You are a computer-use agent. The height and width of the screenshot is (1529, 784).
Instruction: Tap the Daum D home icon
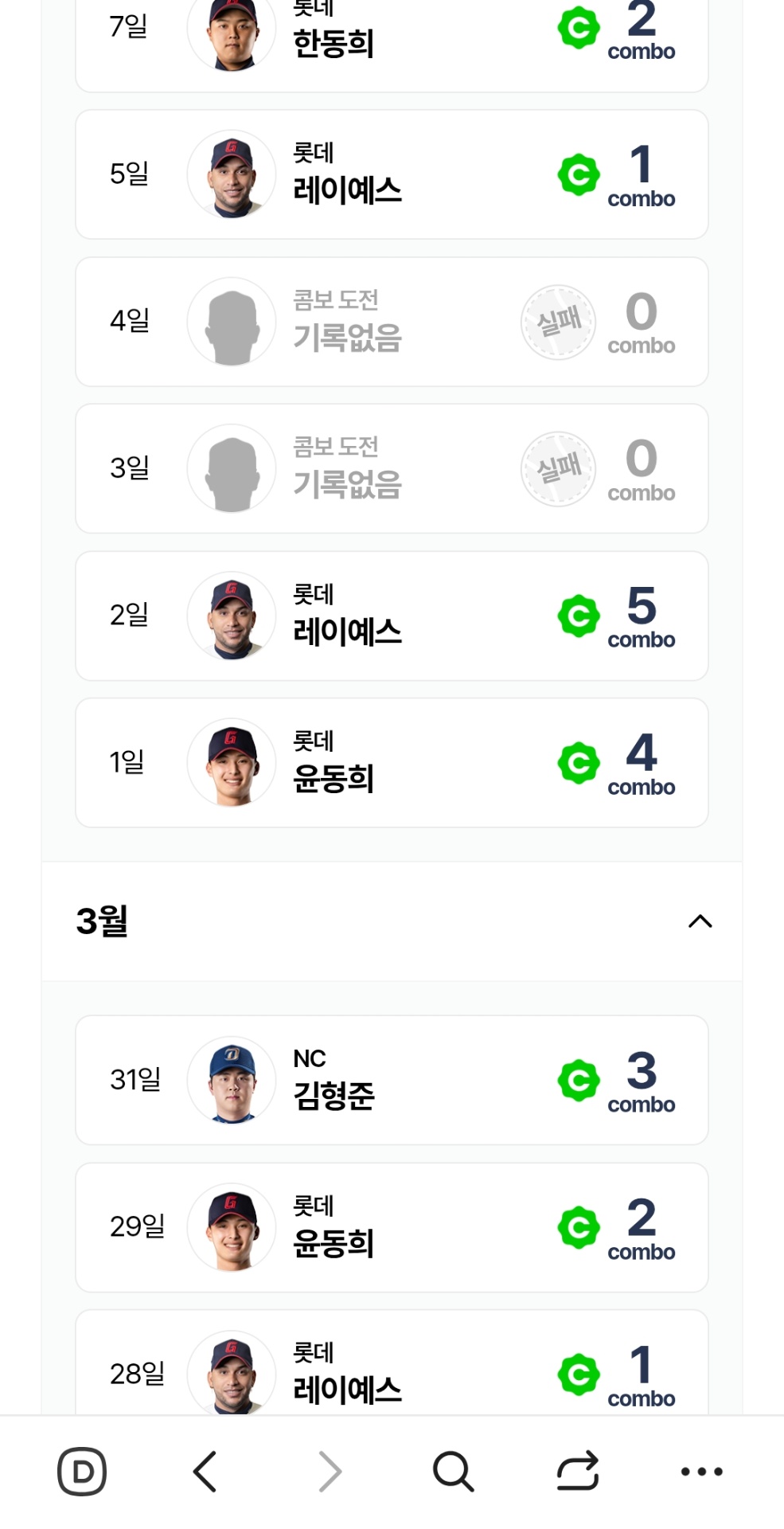[x=82, y=1471]
